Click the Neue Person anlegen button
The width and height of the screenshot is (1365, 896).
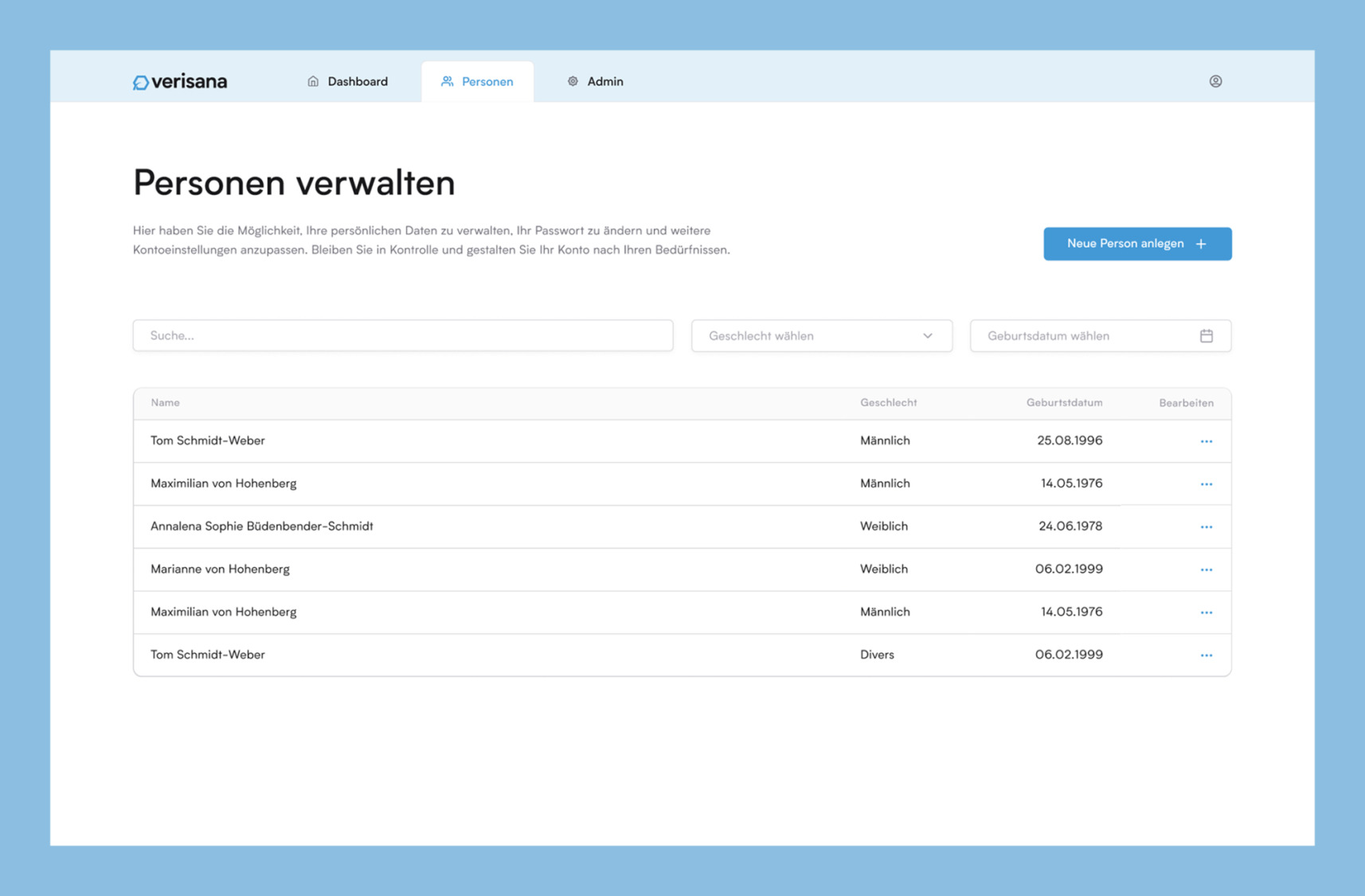(1137, 244)
